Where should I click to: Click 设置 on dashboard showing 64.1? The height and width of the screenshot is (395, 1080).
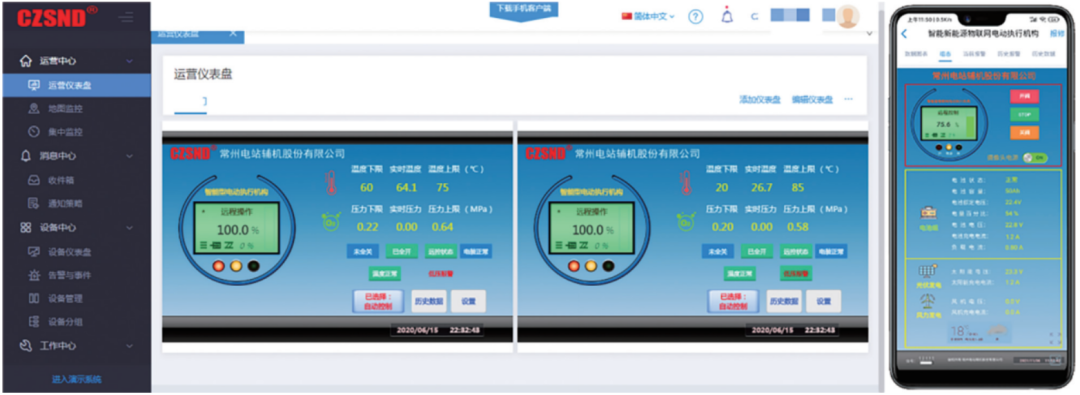point(468,301)
